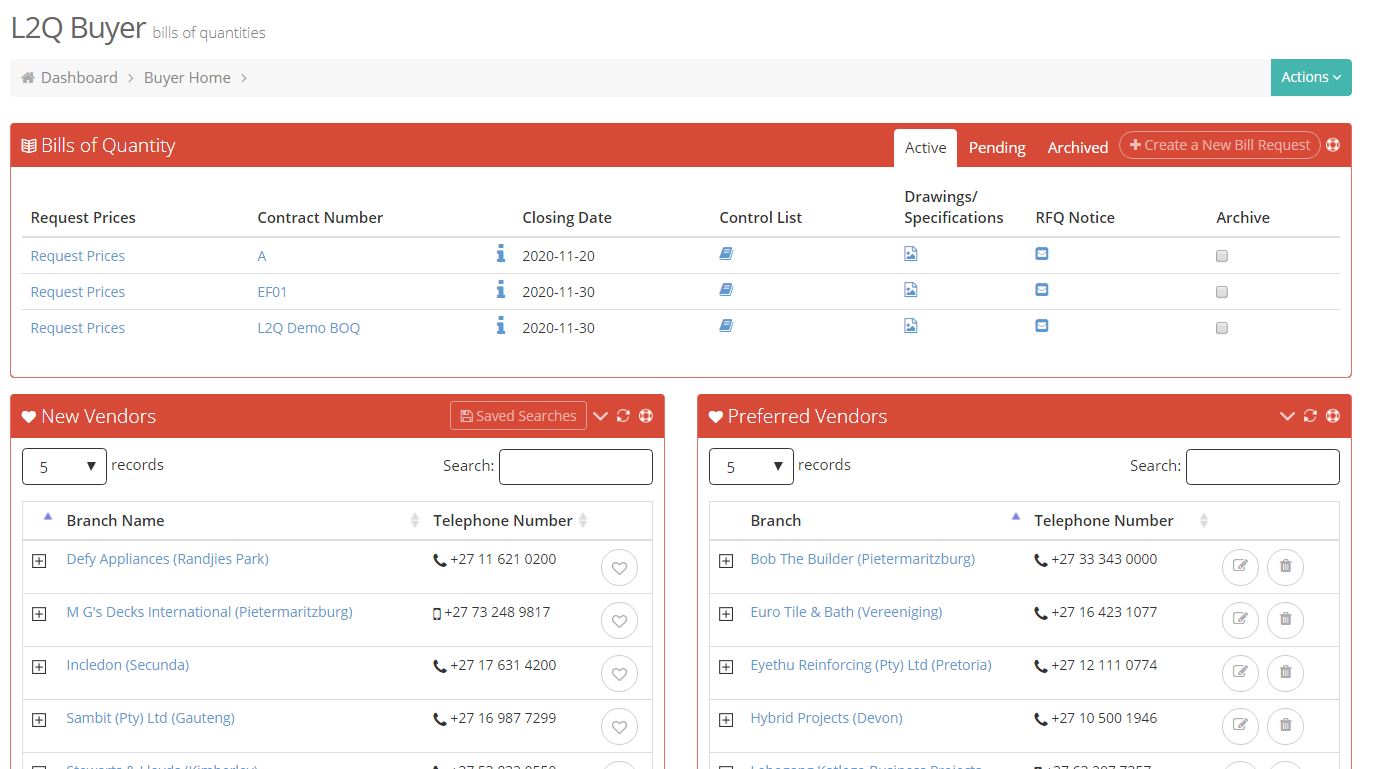1374x769 pixels.
Task: Expand Defy Appliances row details
Action: point(39,561)
